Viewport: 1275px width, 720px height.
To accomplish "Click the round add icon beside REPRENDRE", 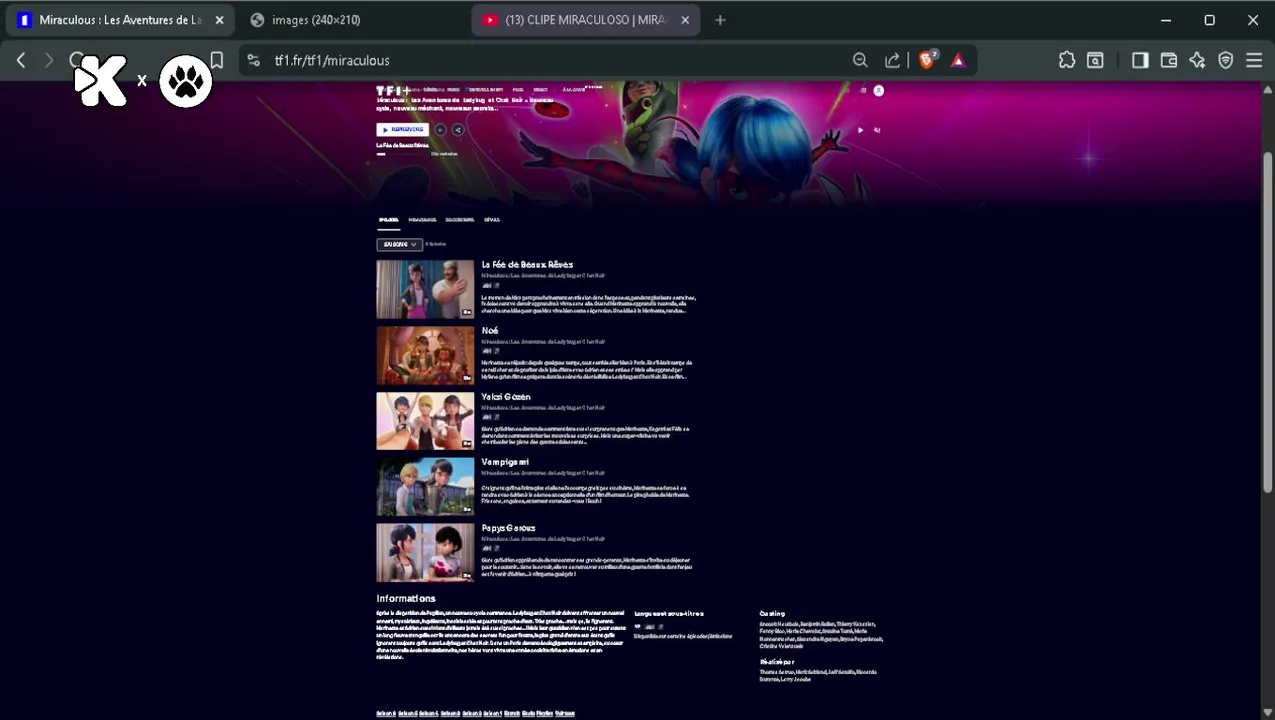I will (x=440, y=130).
